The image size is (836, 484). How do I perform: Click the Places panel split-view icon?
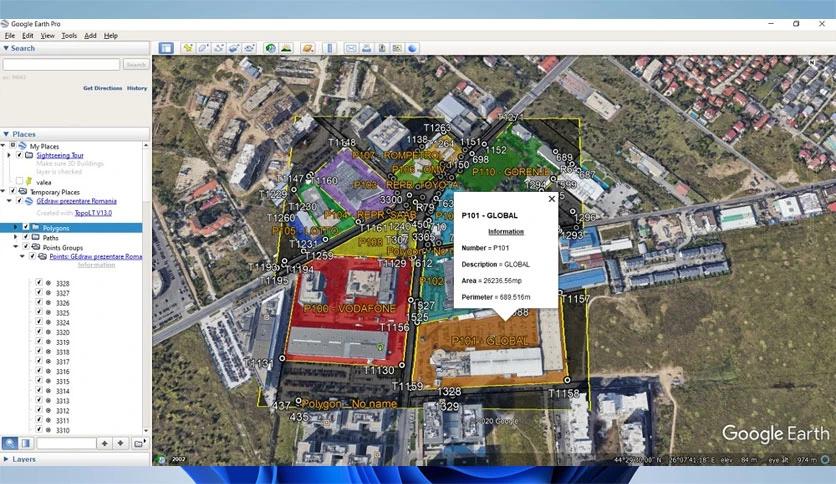(26, 443)
